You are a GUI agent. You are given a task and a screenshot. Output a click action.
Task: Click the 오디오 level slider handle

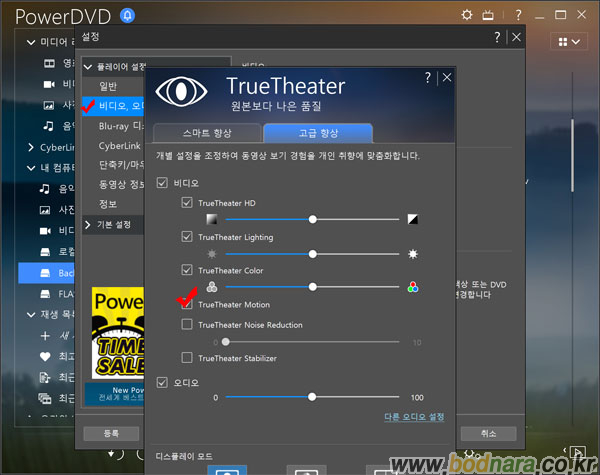pyautogui.click(x=312, y=397)
